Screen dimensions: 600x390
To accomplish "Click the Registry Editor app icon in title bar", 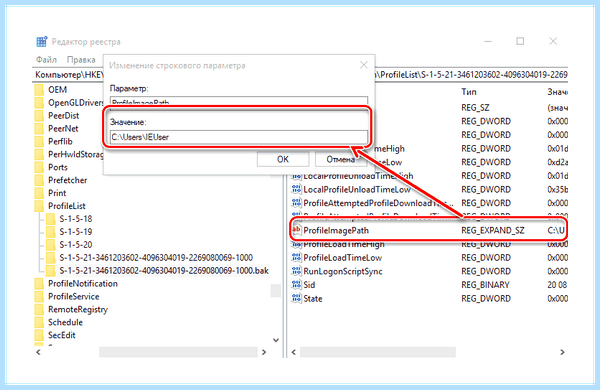I will point(42,41).
